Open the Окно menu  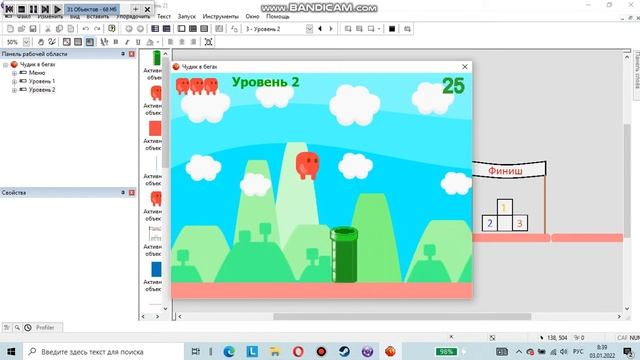(x=252, y=17)
